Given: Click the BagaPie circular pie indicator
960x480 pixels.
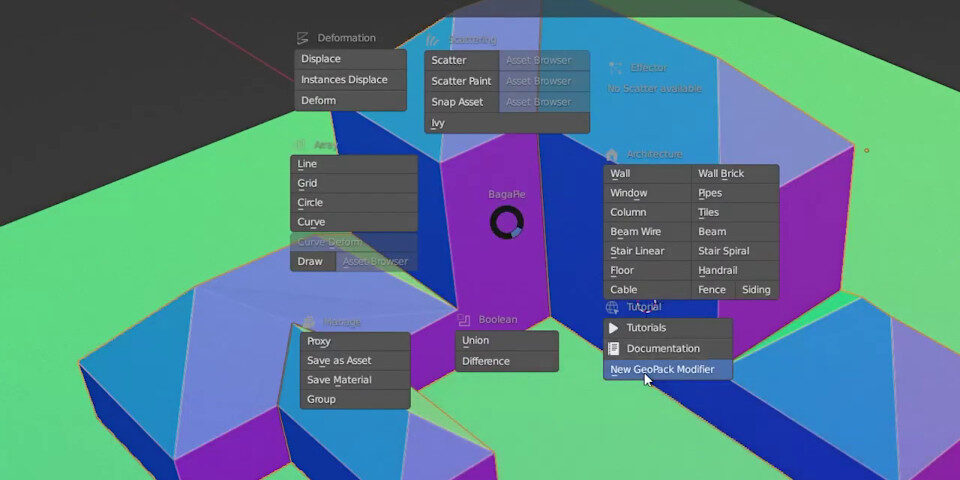Looking at the screenshot, I should 506,222.
